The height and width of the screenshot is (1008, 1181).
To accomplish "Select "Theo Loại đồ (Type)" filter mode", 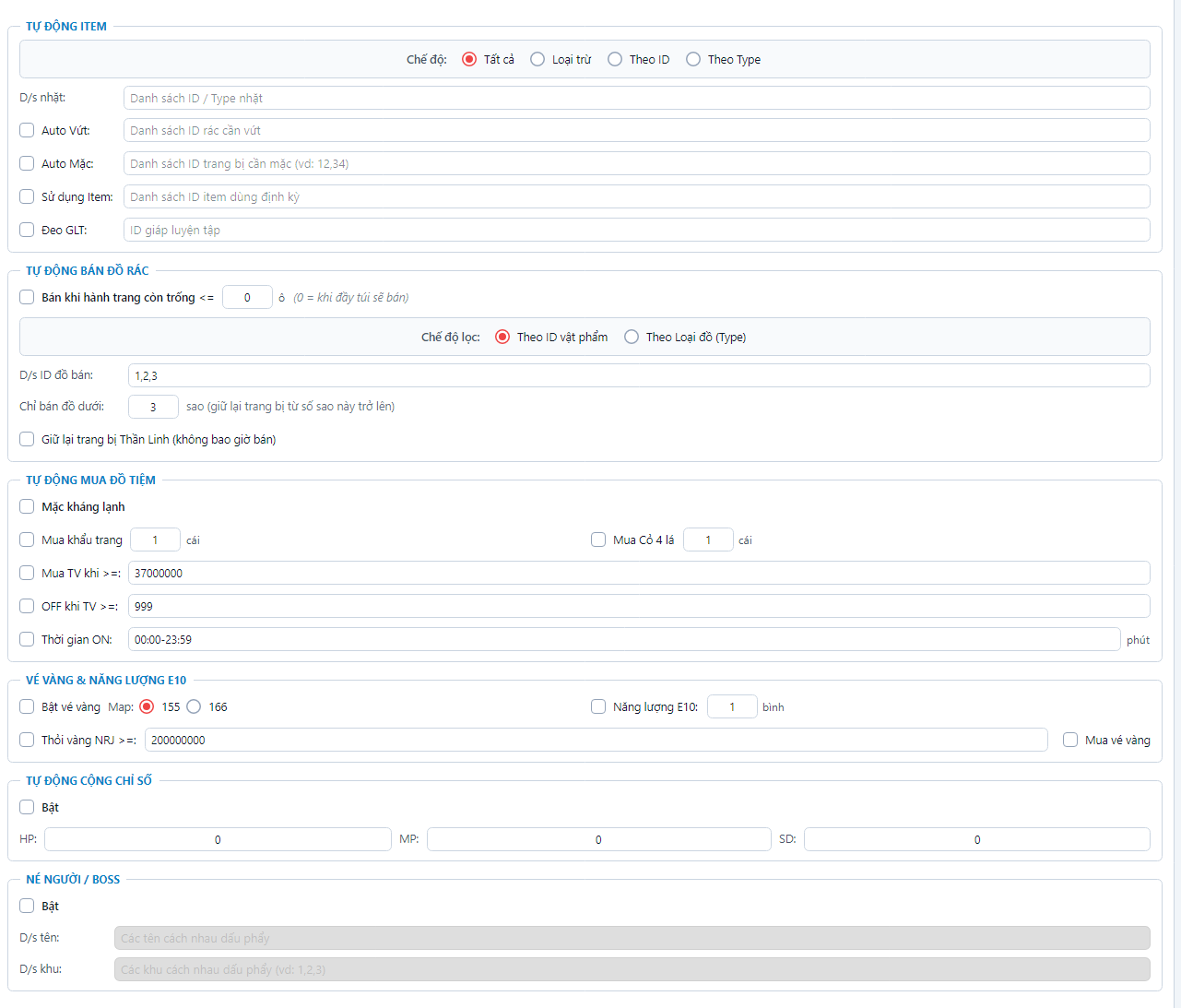I will pos(632,337).
